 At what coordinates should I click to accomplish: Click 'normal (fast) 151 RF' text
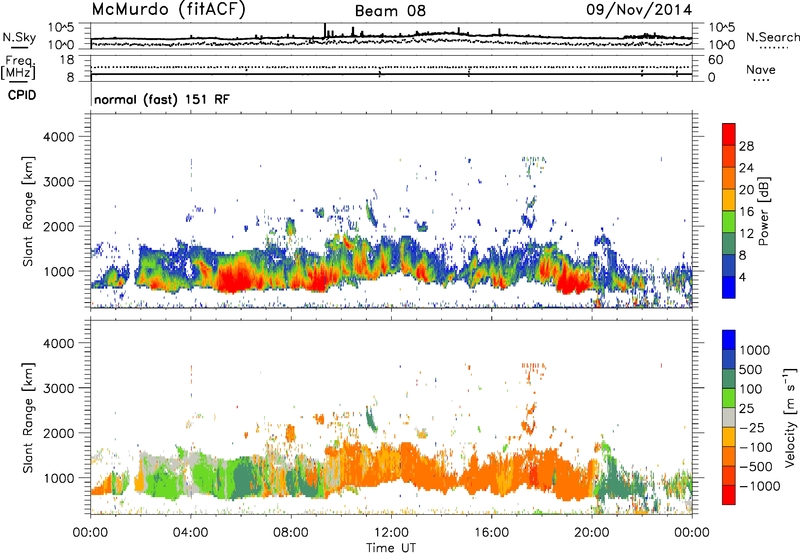162,99
